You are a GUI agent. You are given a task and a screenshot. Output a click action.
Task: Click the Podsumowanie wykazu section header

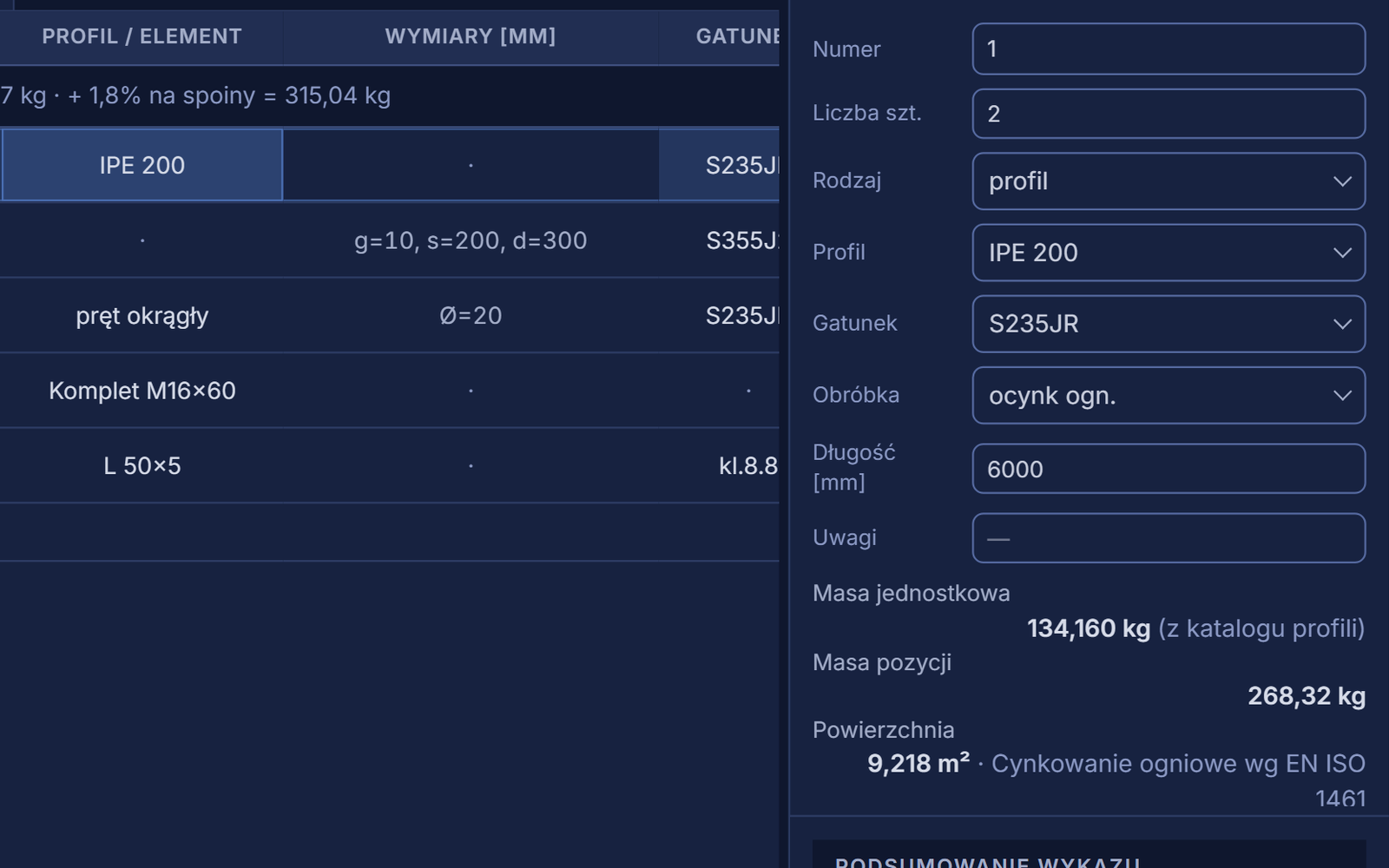pyautogui.click(x=1089, y=856)
